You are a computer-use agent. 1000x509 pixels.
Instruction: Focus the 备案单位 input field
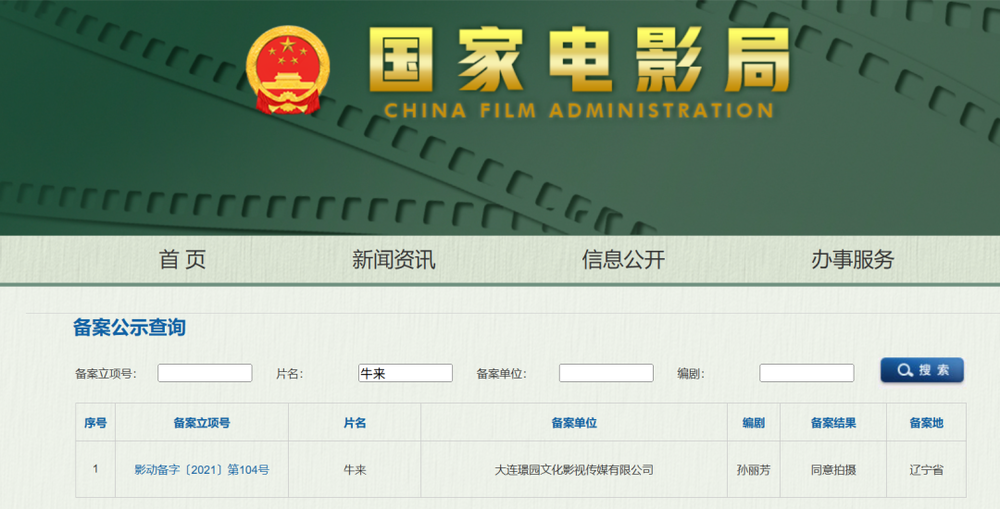(606, 373)
